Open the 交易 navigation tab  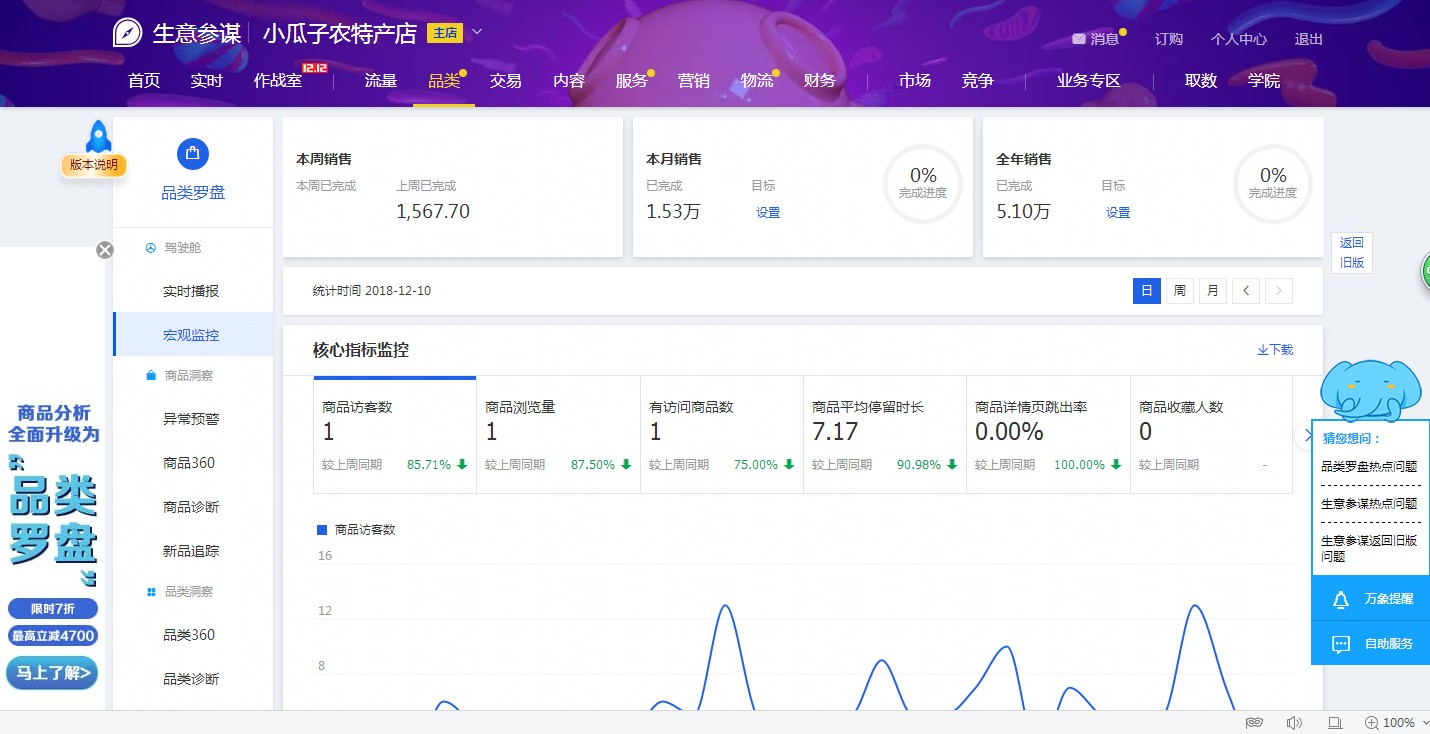point(506,81)
